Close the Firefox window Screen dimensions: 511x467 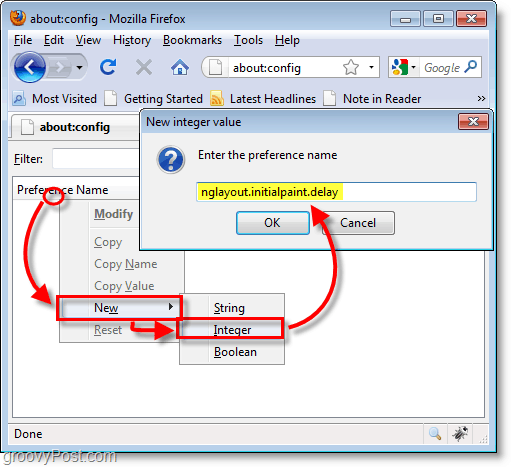tap(471, 19)
